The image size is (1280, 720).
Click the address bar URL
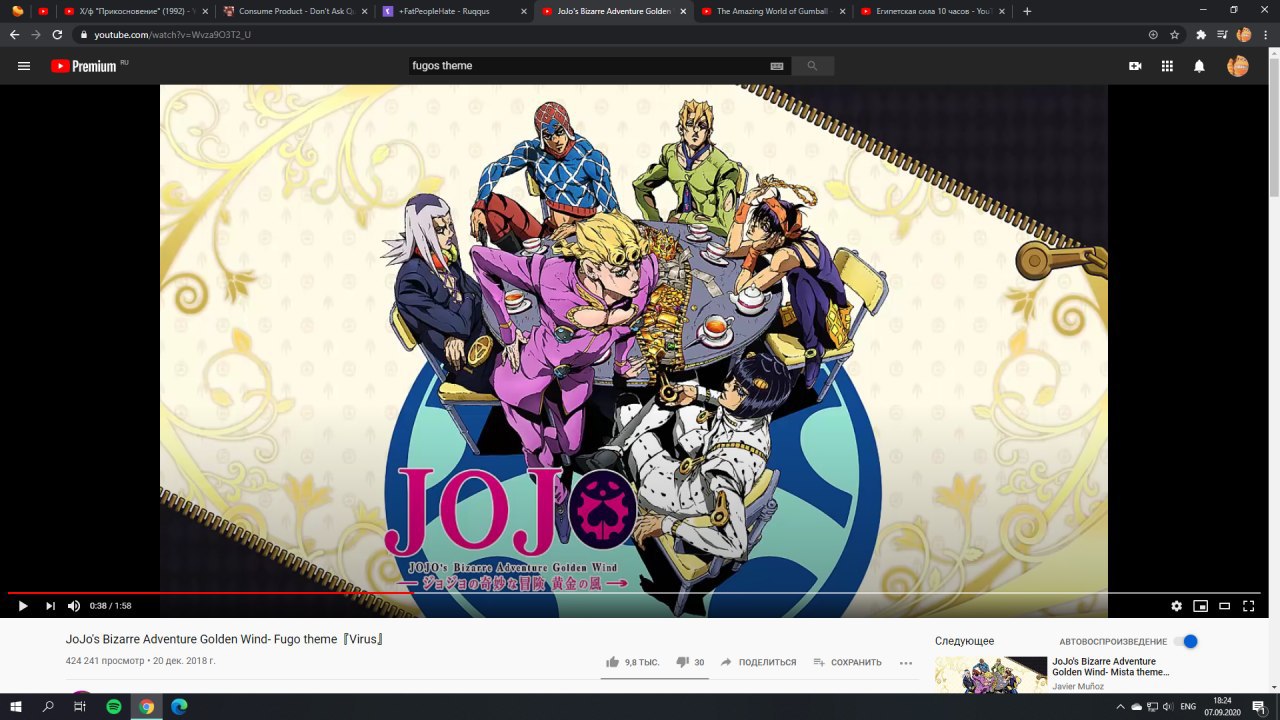(172, 34)
